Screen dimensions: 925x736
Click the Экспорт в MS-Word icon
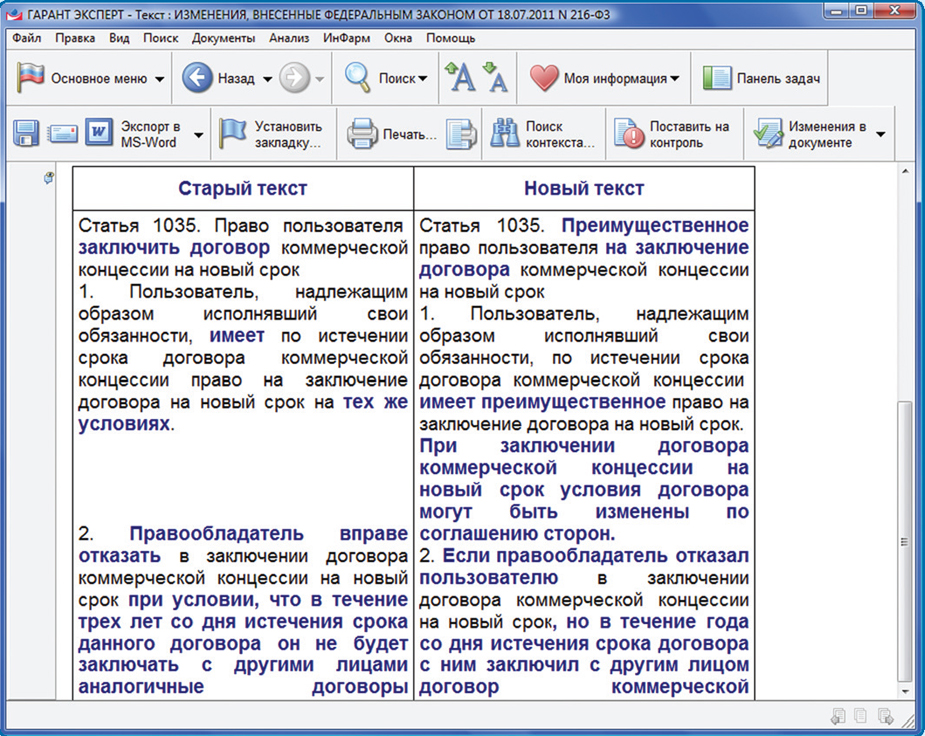click(99, 134)
